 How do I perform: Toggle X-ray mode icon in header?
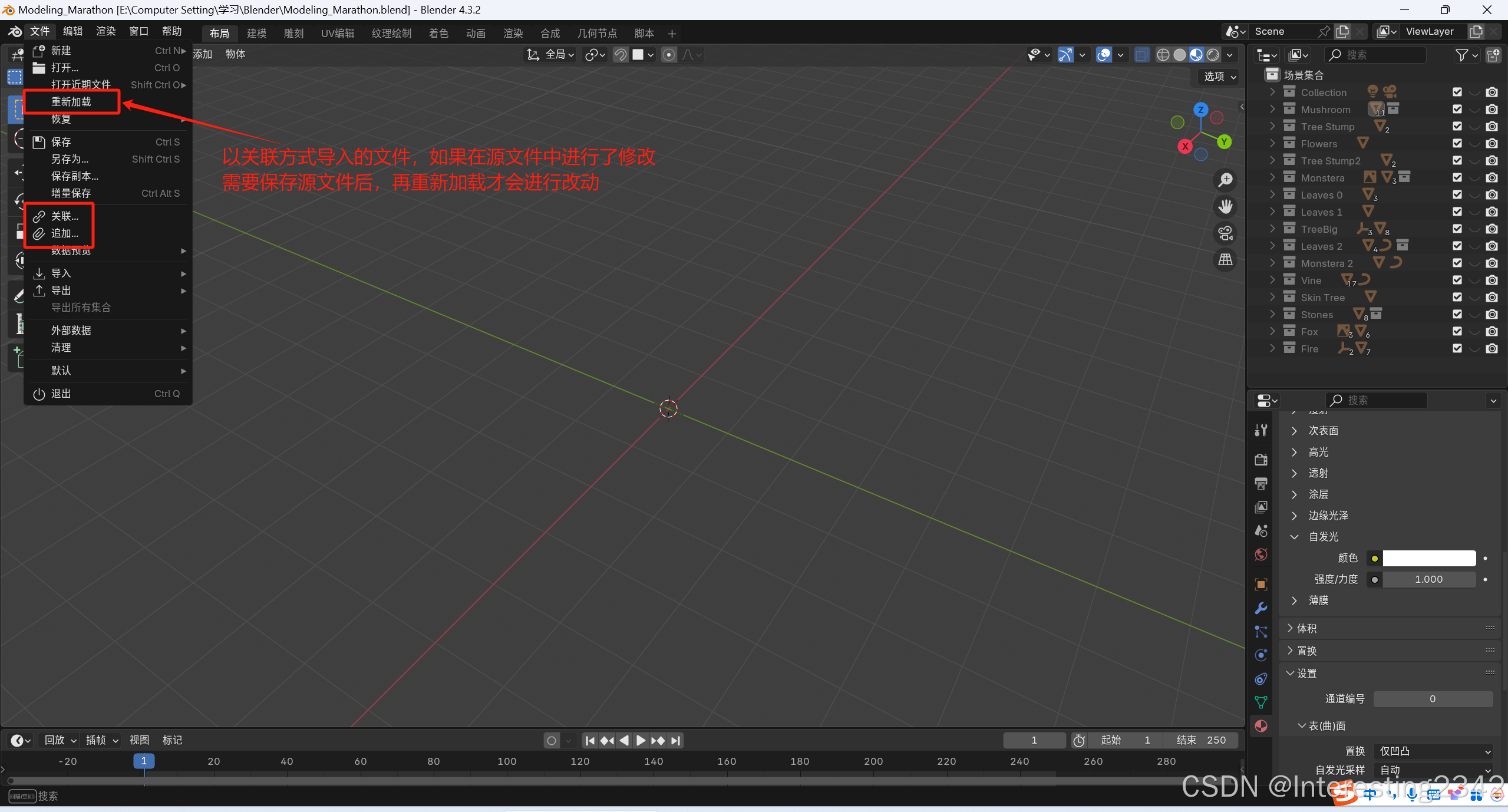1141,55
